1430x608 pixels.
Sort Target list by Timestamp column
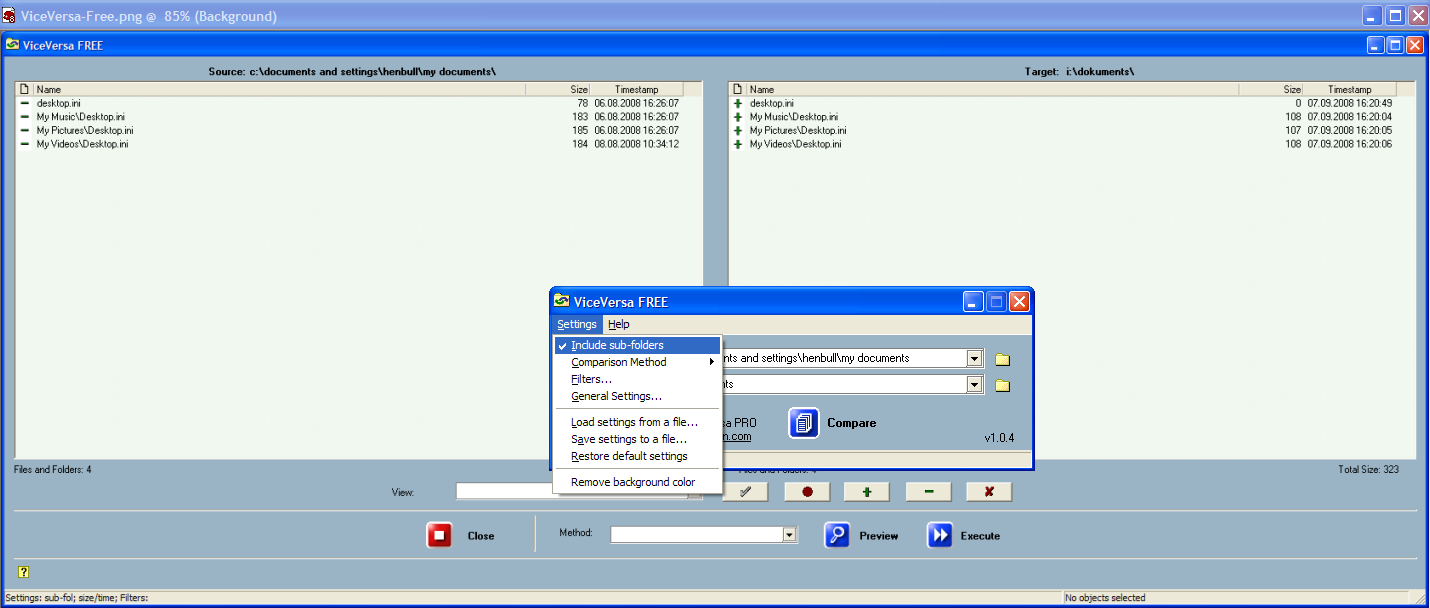pos(1351,89)
